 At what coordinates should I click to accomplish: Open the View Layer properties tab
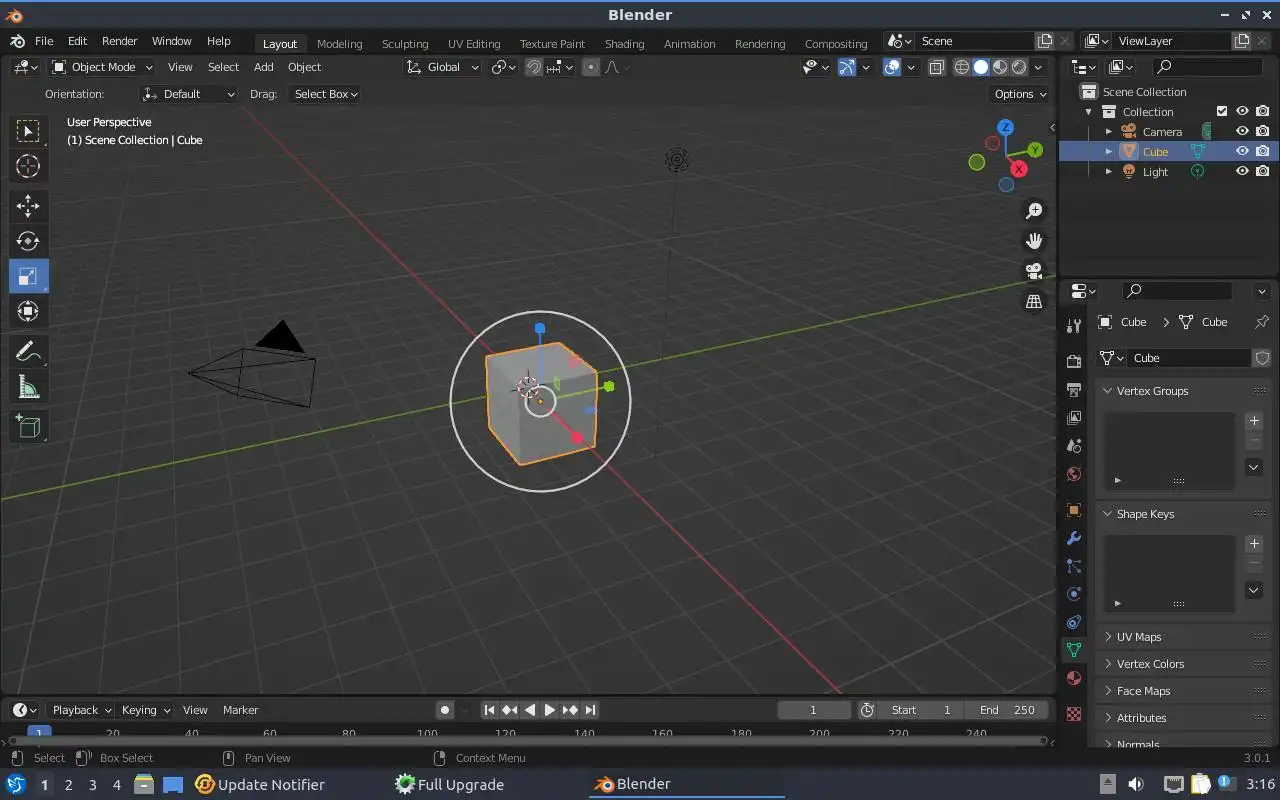tap(1074, 417)
